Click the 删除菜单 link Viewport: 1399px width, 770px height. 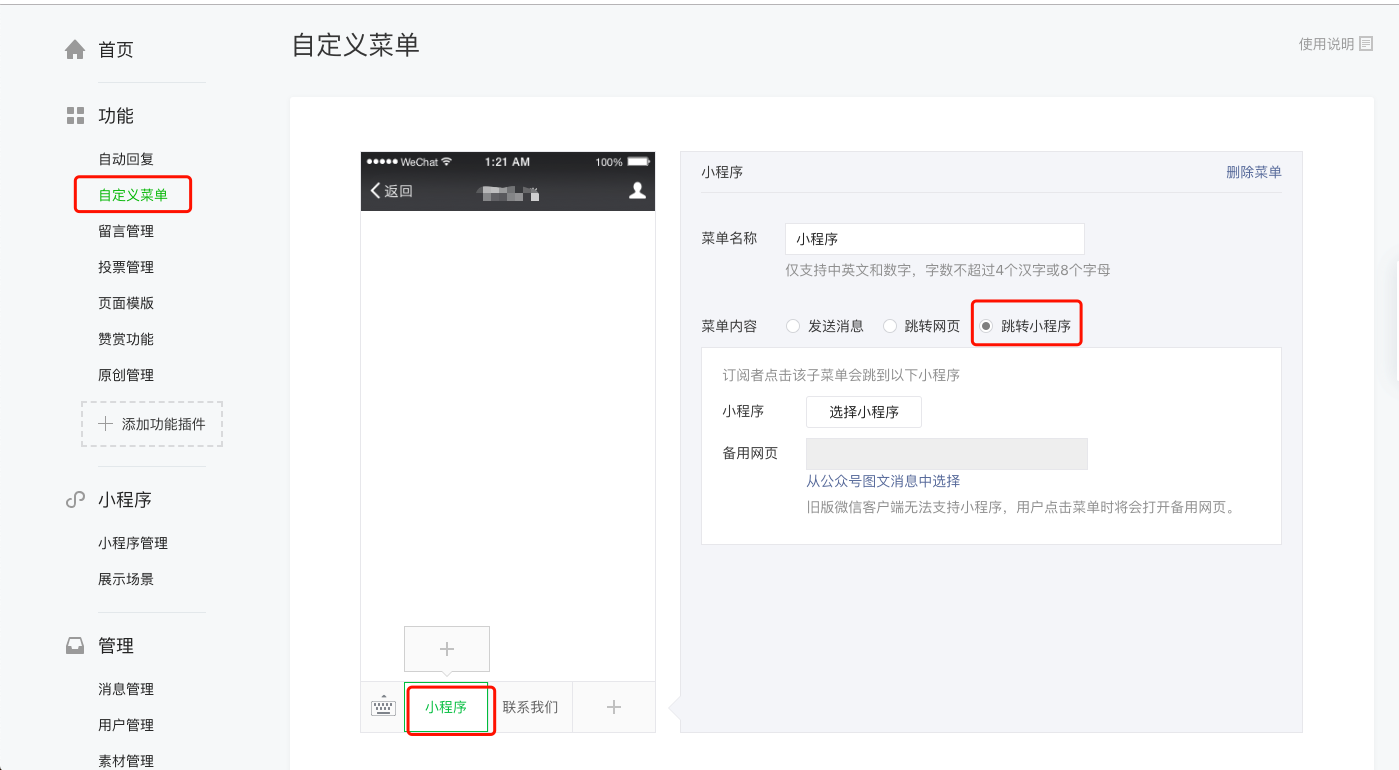[x=1253, y=172]
